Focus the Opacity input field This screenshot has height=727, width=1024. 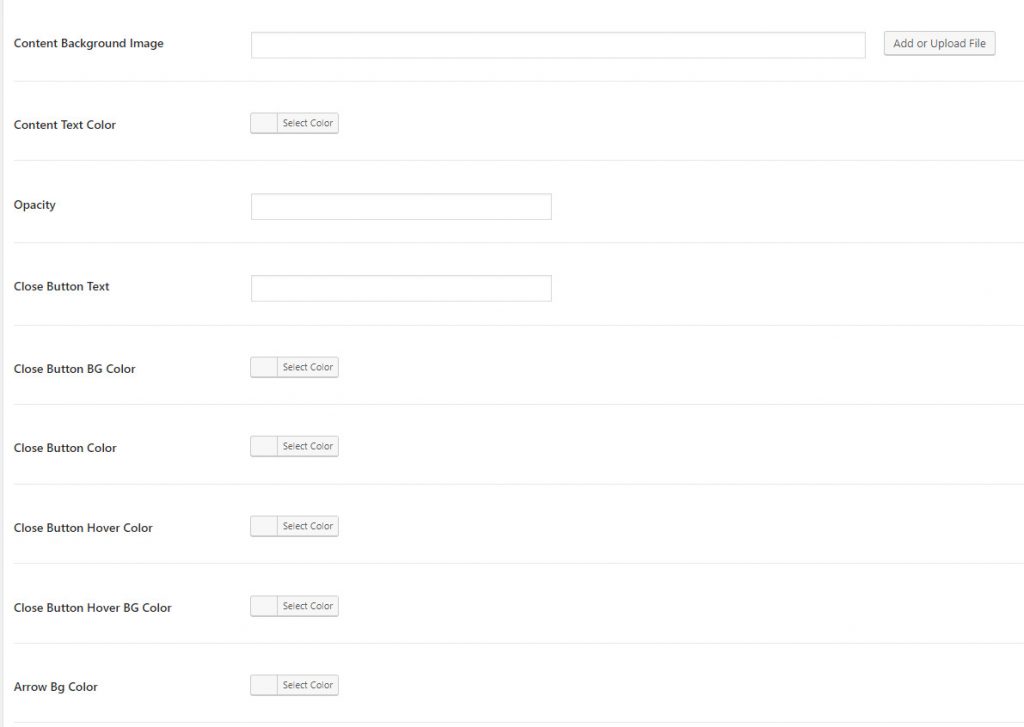point(401,207)
